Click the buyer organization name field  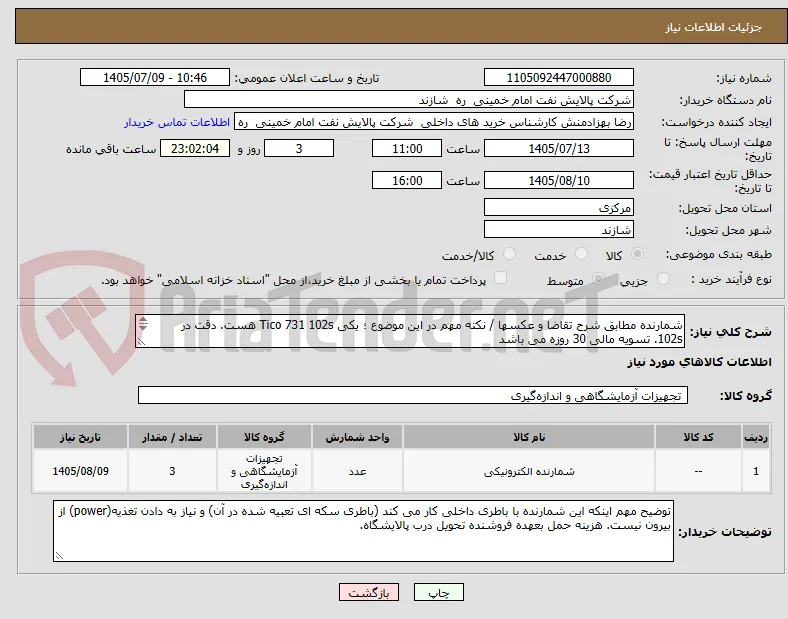[409, 99]
